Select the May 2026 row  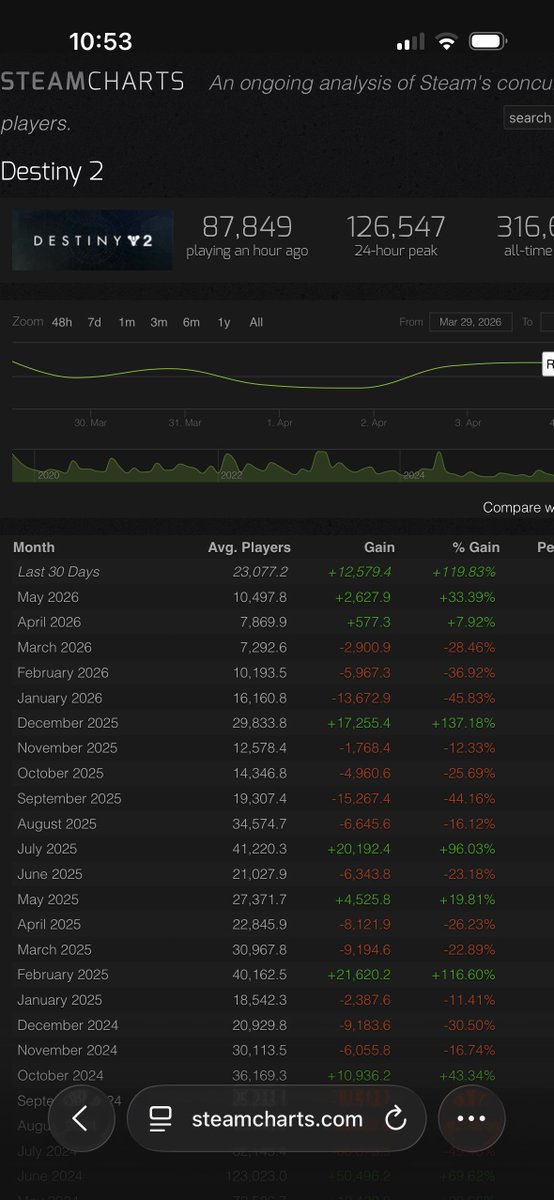tap(277, 597)
